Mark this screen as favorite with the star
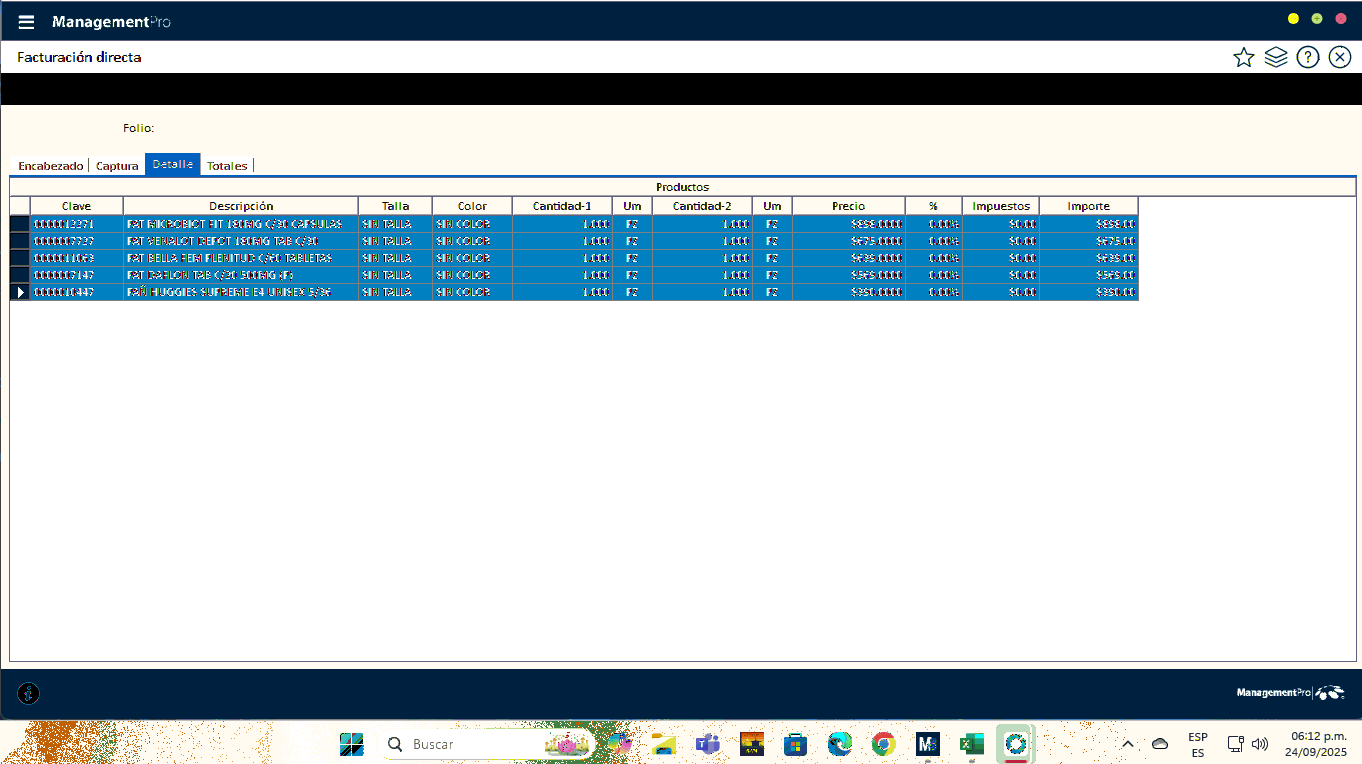This screenshot has height=764, width=1362. (1243, 57)
